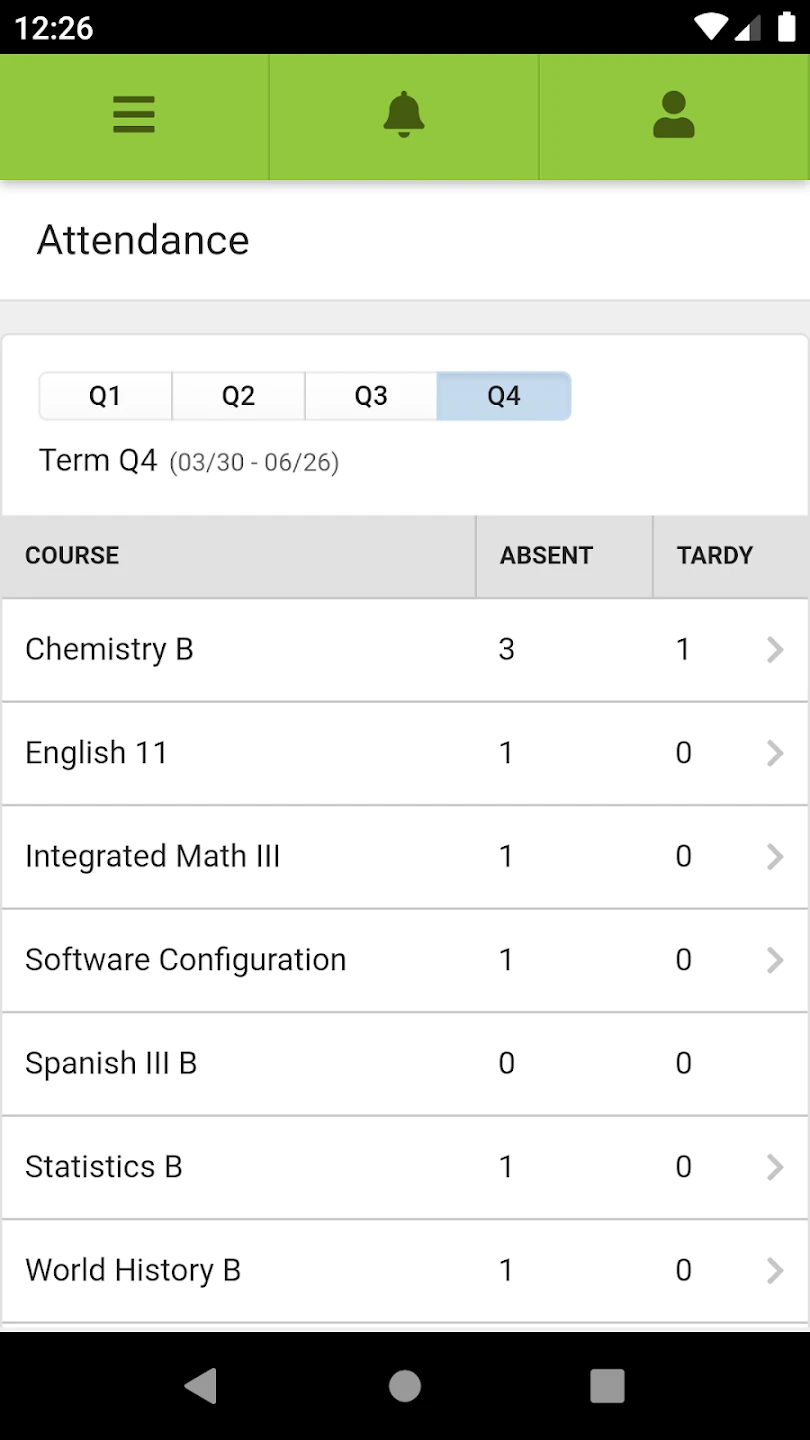Open Statistics B attendance chevron
This screenshot has height=1440, width=810.
click(x=774, y=1167)
